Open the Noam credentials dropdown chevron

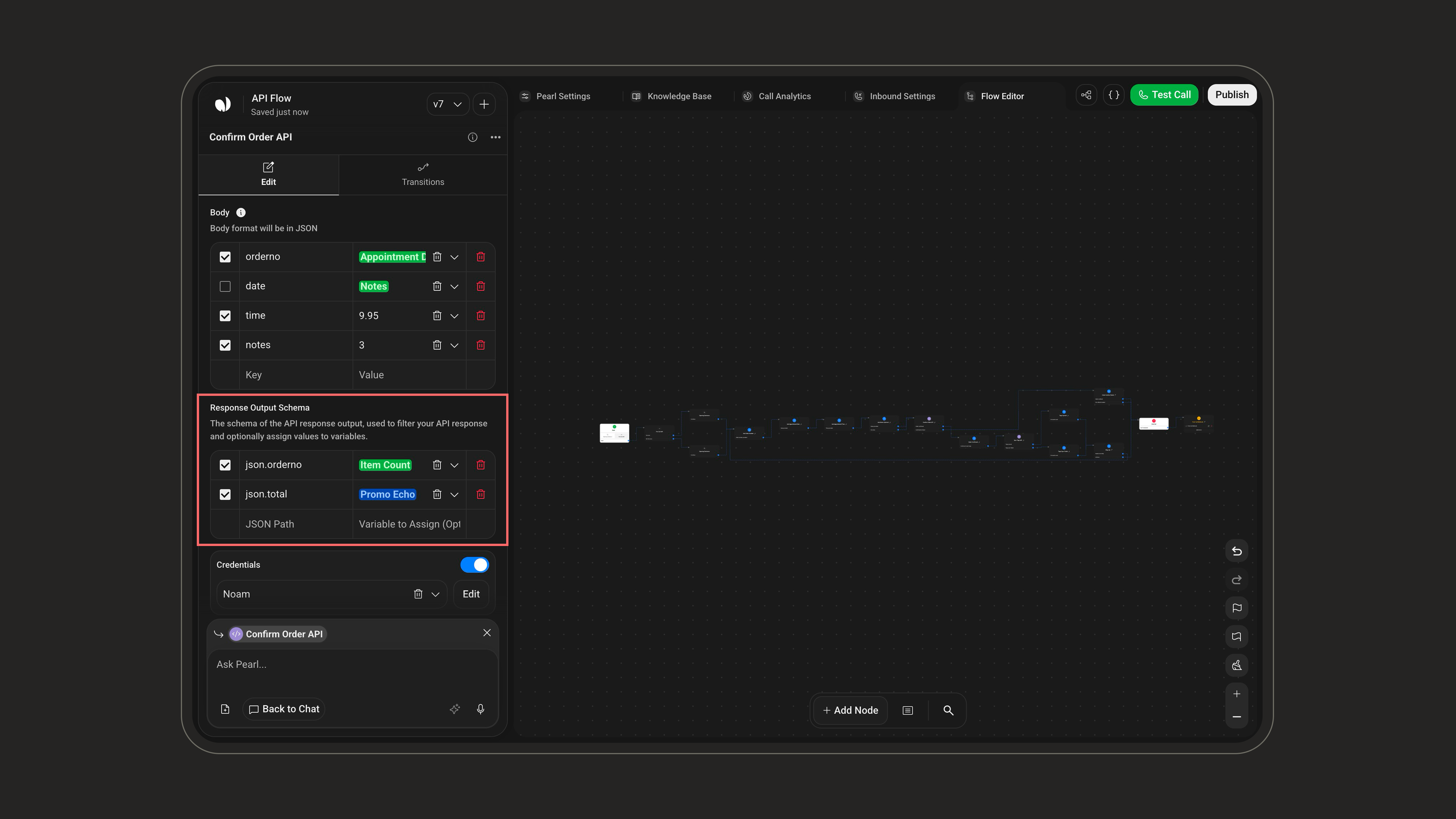435,594
